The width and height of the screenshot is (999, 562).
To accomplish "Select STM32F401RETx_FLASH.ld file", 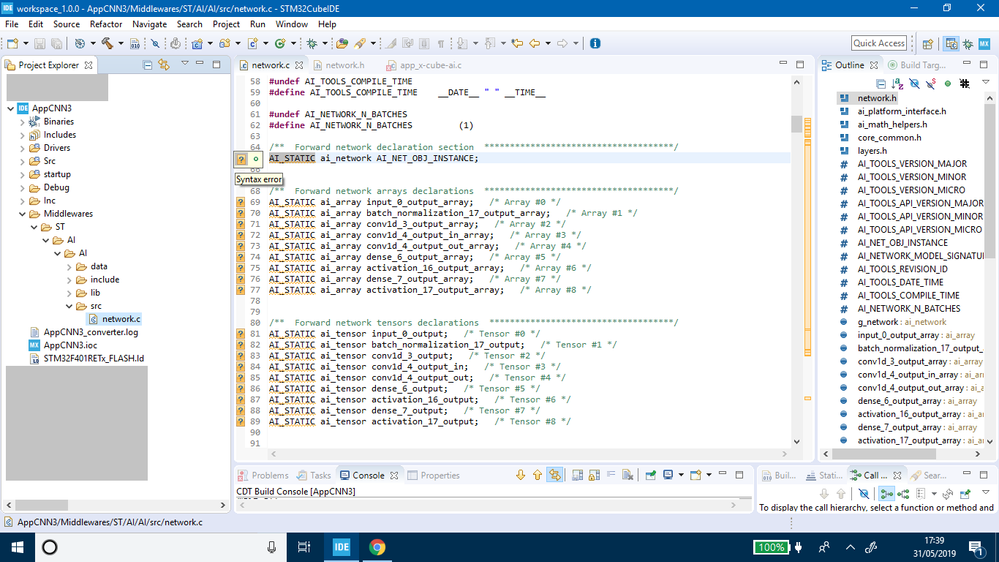I will pos(87,359).
